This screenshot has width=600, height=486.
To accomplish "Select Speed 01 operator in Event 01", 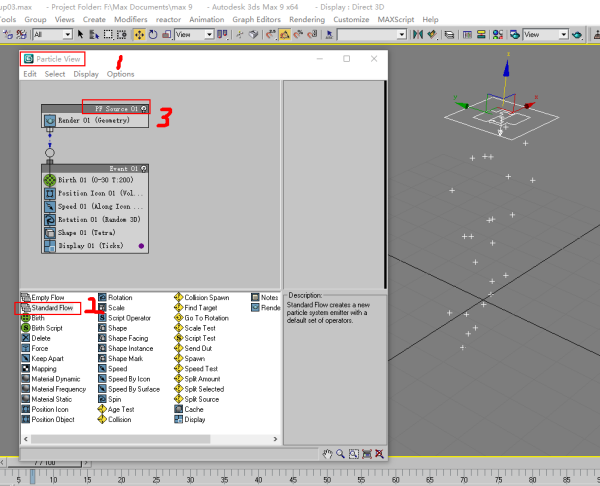I will [95, 206].
